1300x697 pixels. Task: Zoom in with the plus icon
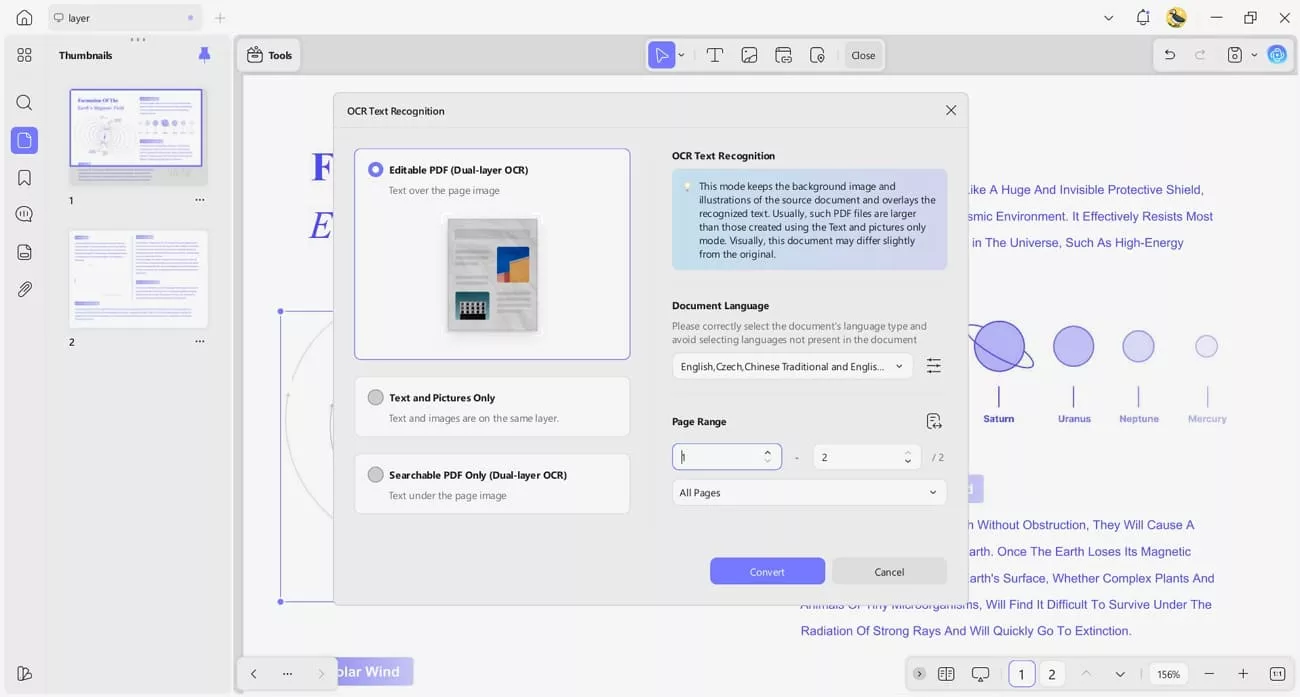point(1243,674)
